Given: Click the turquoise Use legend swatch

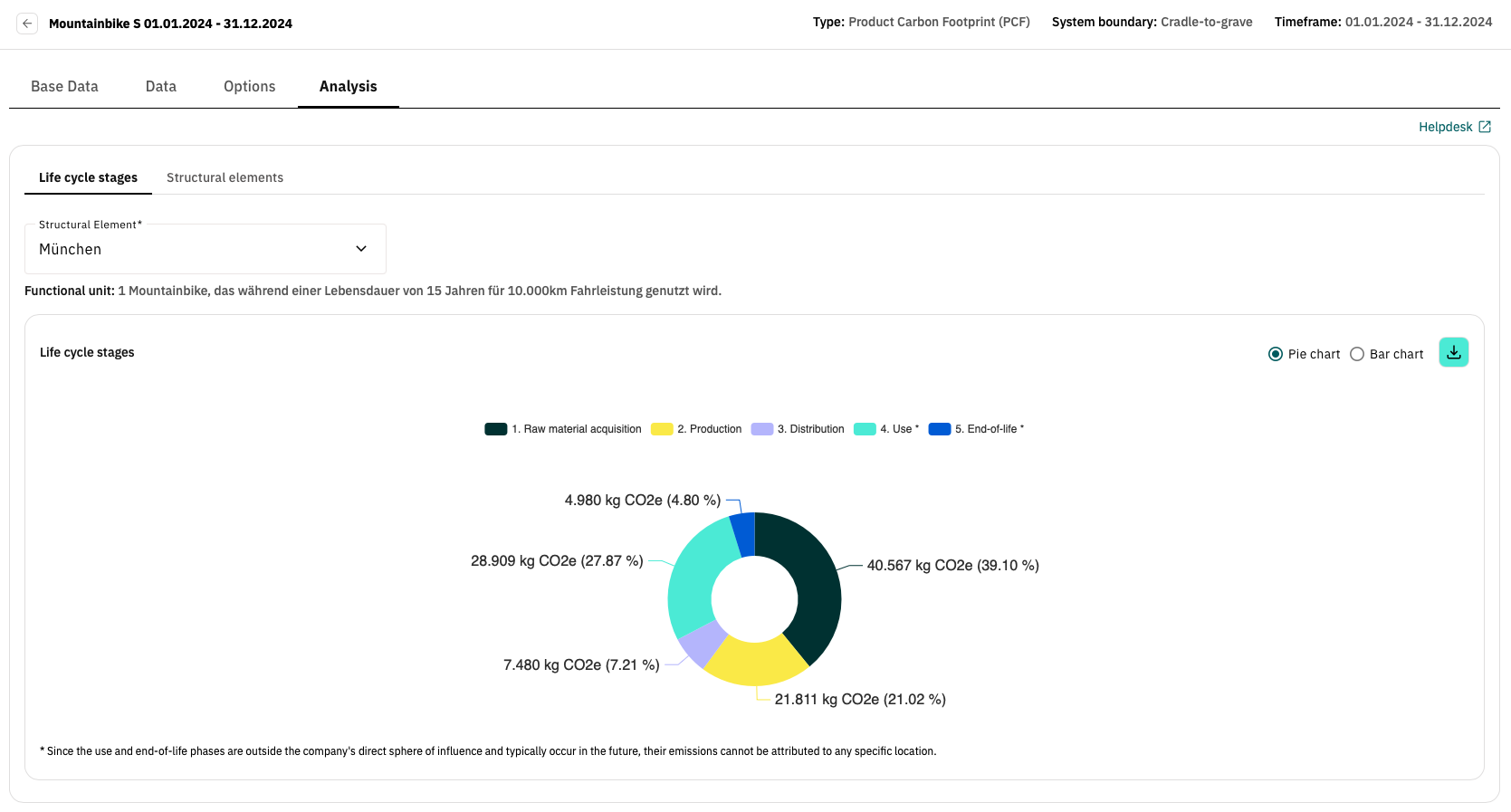Looking at the screenshot, I should (x=865, y=429).
